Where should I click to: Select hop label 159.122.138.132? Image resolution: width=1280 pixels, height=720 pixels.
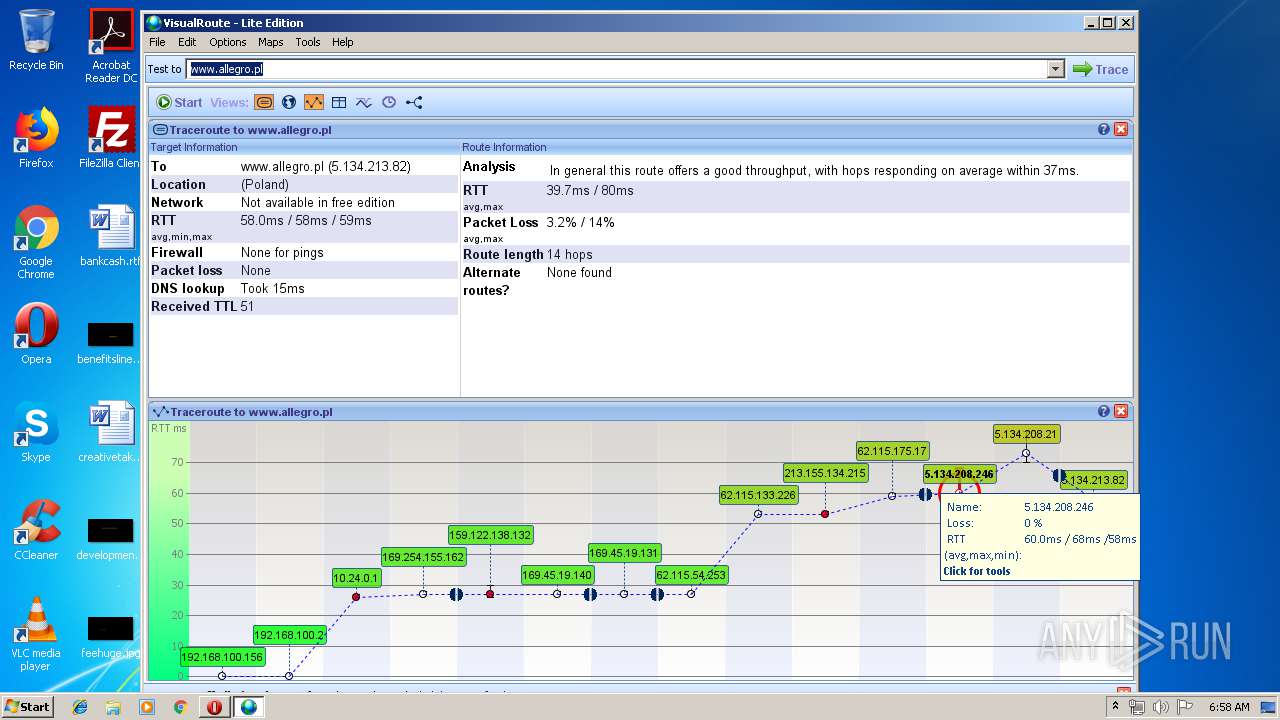490,535
